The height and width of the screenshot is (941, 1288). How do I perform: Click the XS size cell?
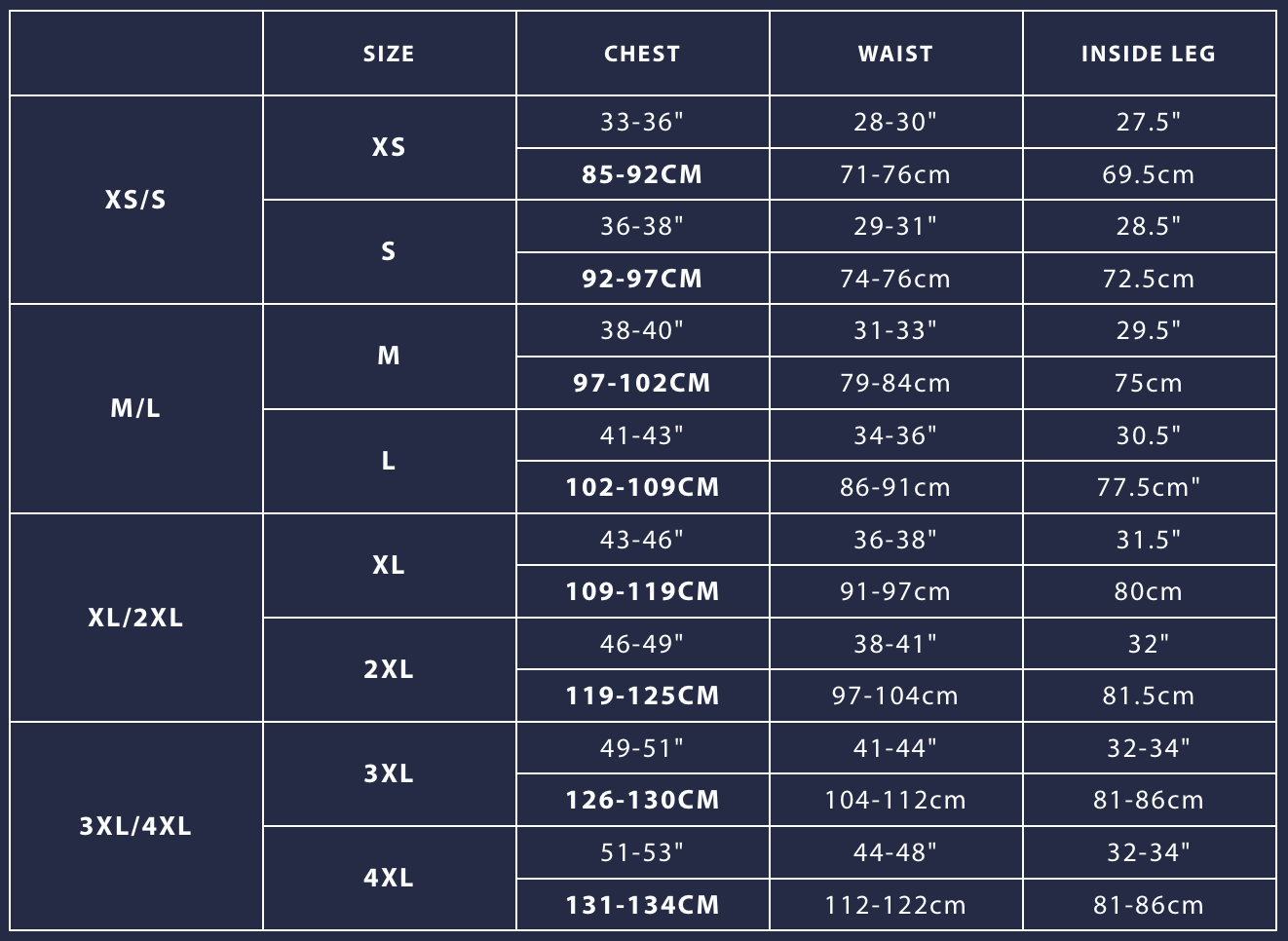pos(389,147)
